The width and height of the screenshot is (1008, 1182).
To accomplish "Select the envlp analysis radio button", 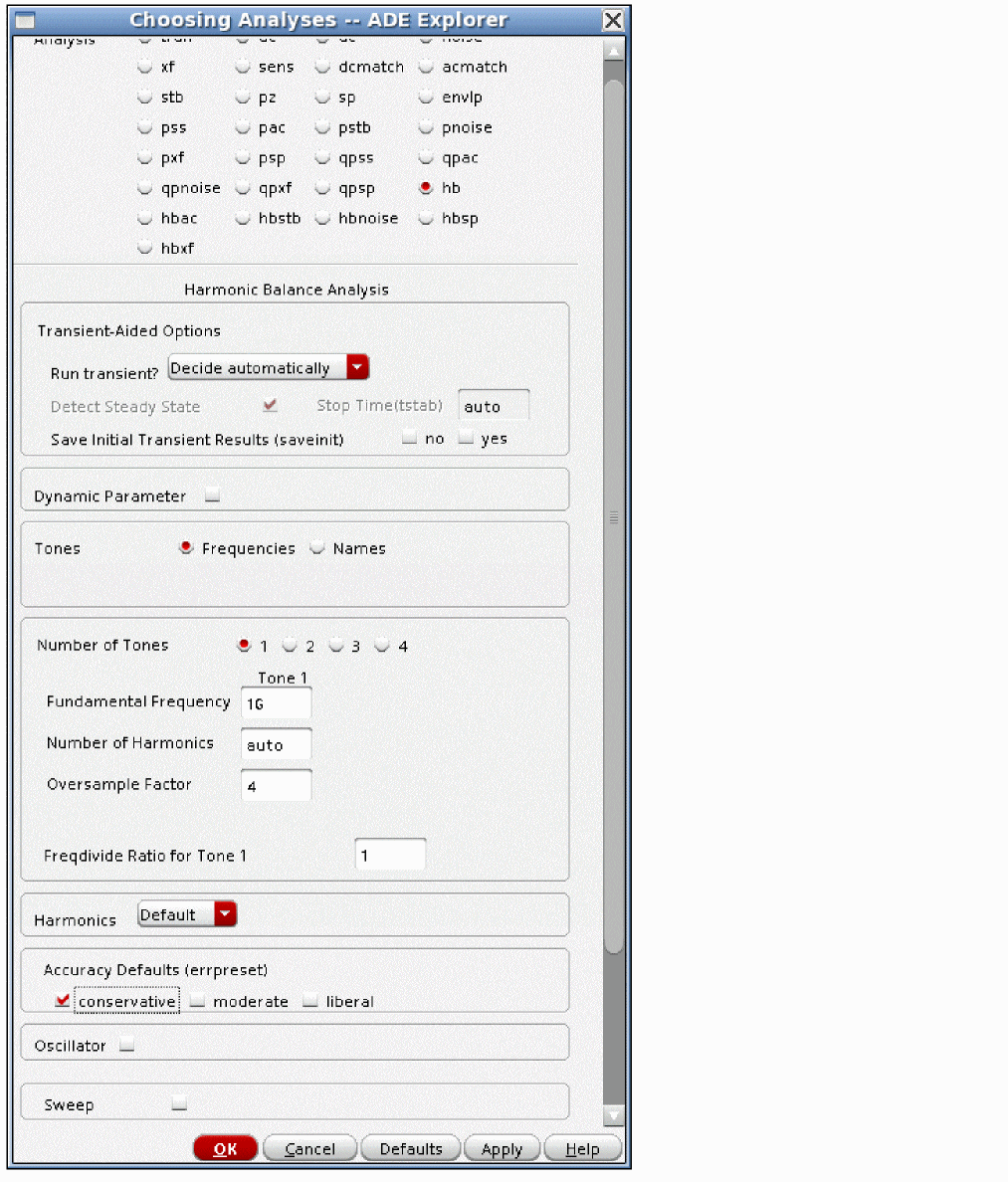I will coord(426,98).
